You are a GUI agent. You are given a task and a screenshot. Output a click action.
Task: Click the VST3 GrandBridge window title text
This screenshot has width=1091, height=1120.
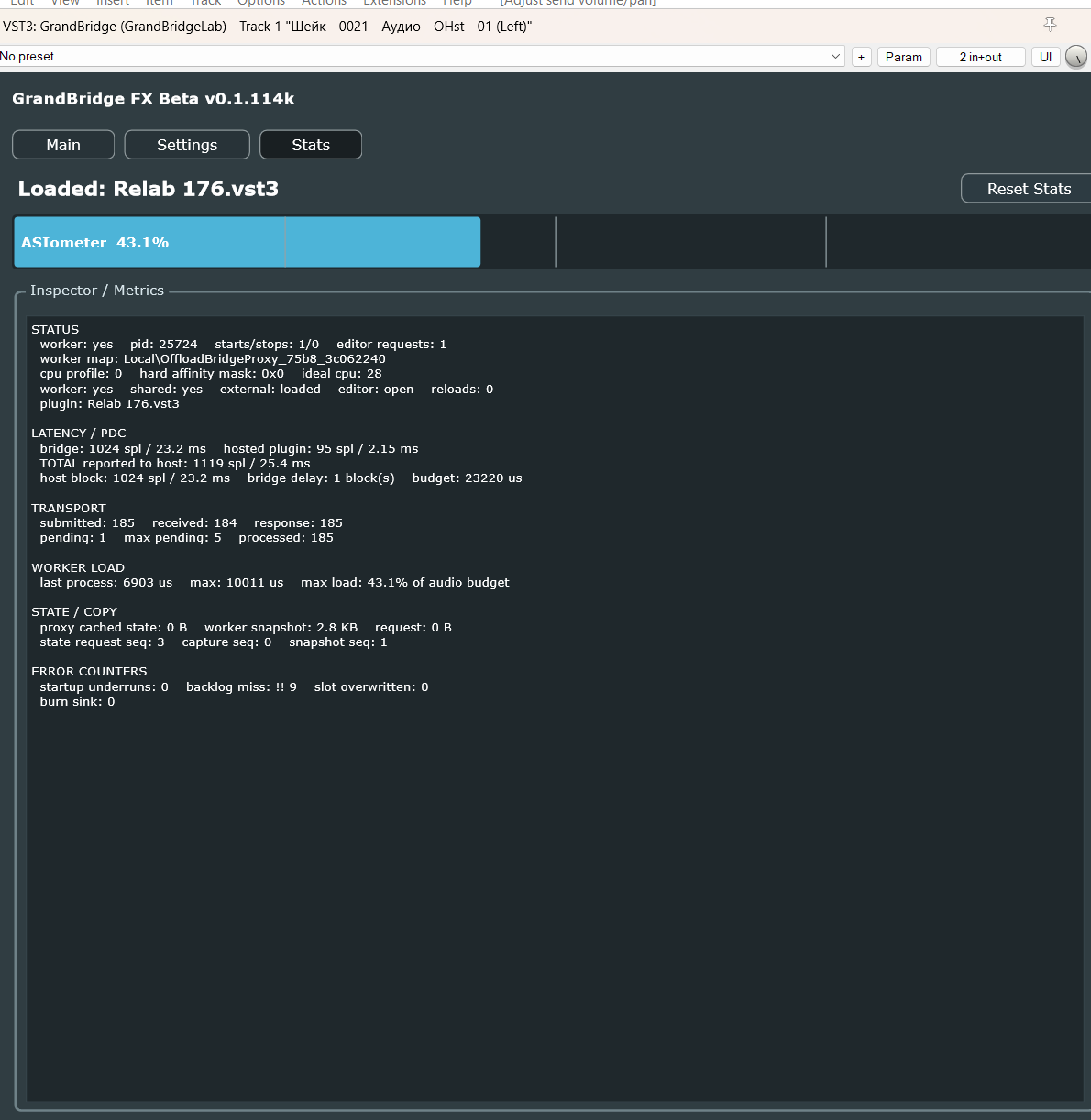[x=268, y=27]
